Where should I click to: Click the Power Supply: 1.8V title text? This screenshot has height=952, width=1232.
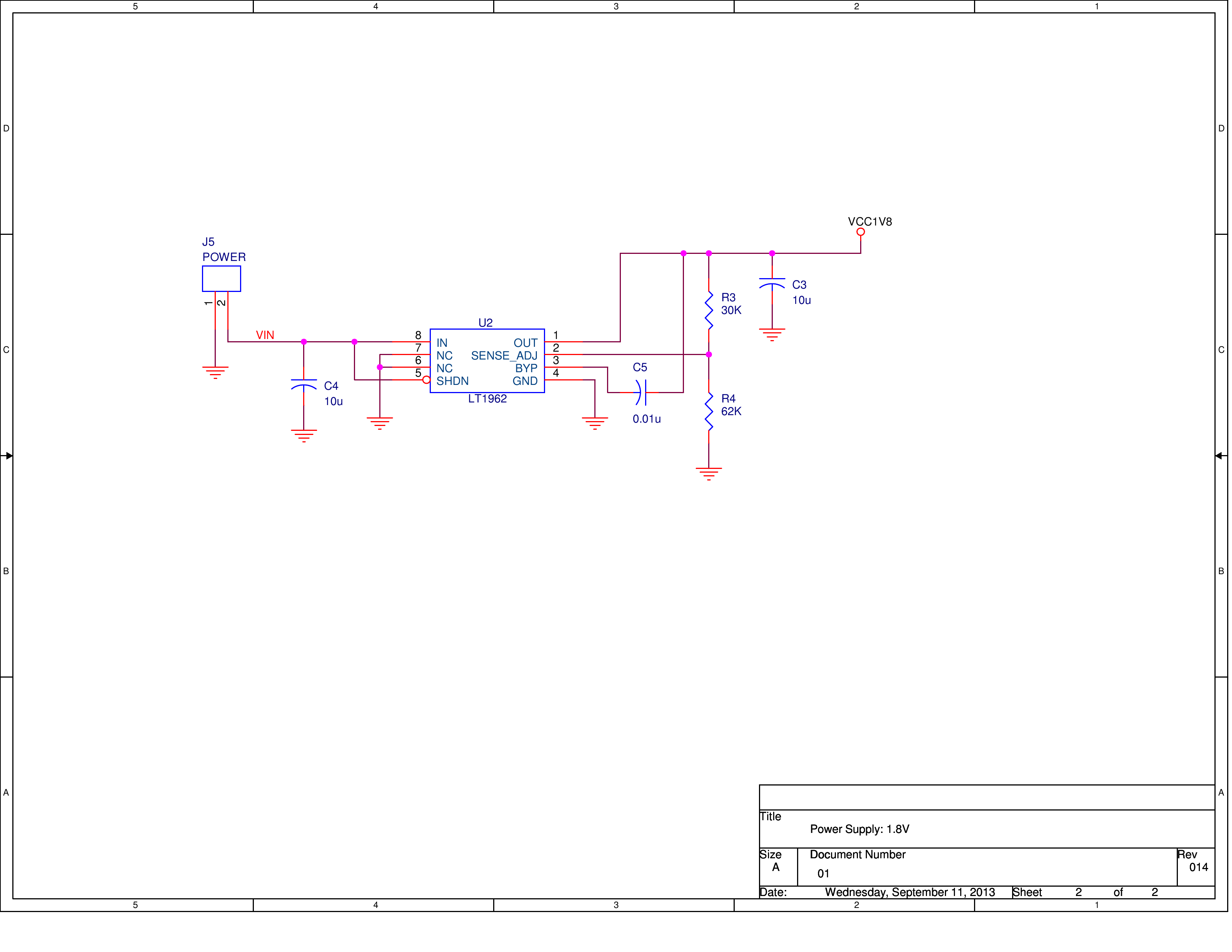point(859,829)
